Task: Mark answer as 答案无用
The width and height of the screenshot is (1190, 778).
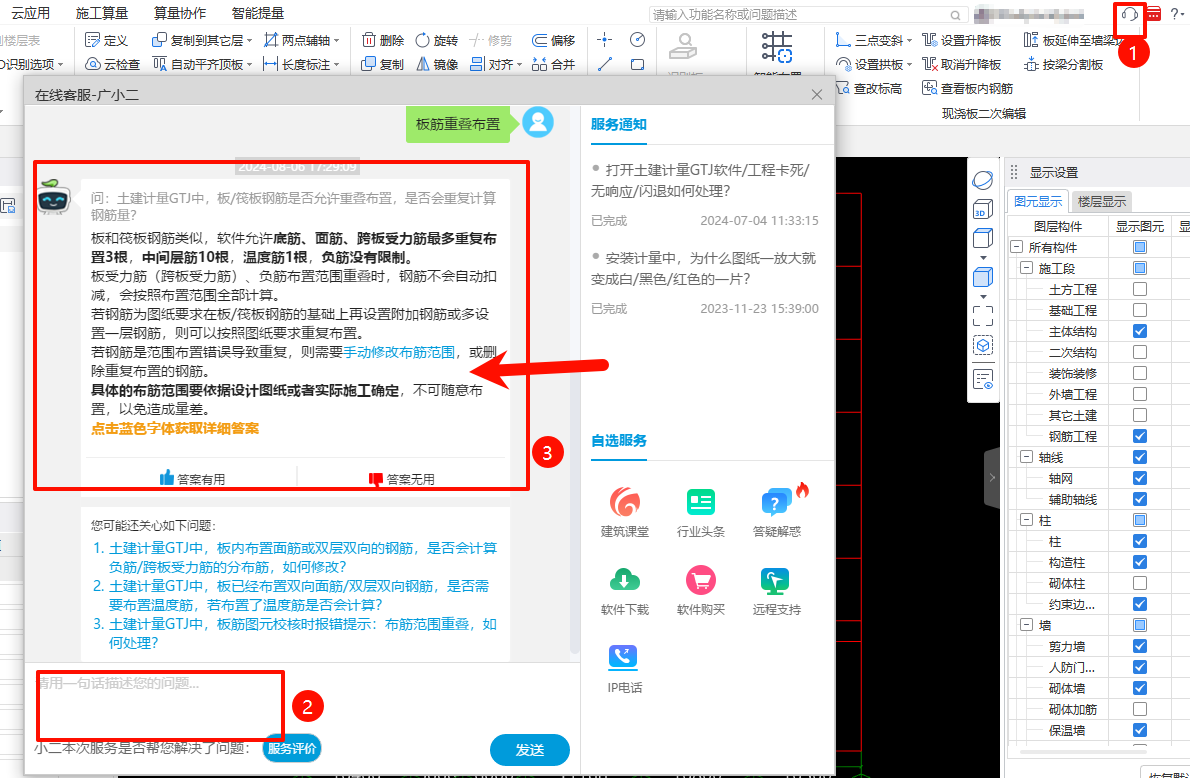Action: coord(401,479)
